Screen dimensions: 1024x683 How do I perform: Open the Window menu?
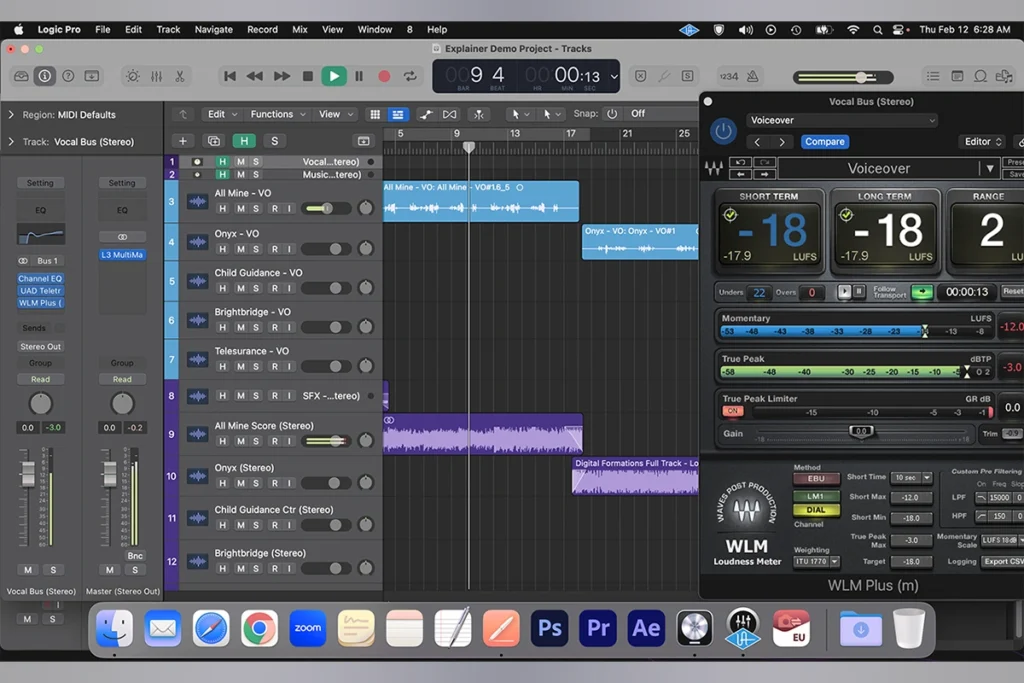tap(374, 29)
